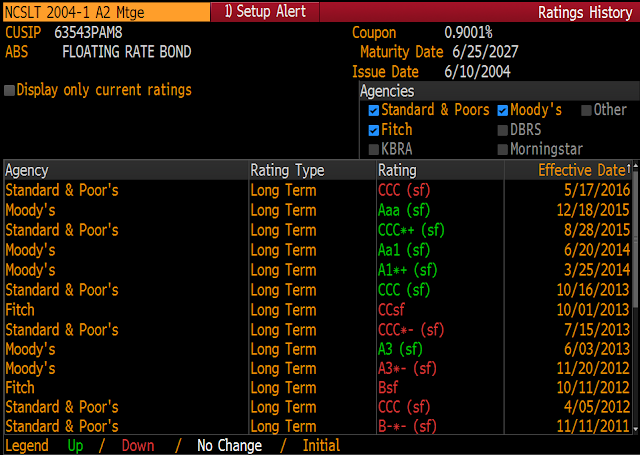Image resolution: width=640 pixels, height=455 pixels.
Task: Click the effective date 3/25/2014
Action: tap(597, 270)
